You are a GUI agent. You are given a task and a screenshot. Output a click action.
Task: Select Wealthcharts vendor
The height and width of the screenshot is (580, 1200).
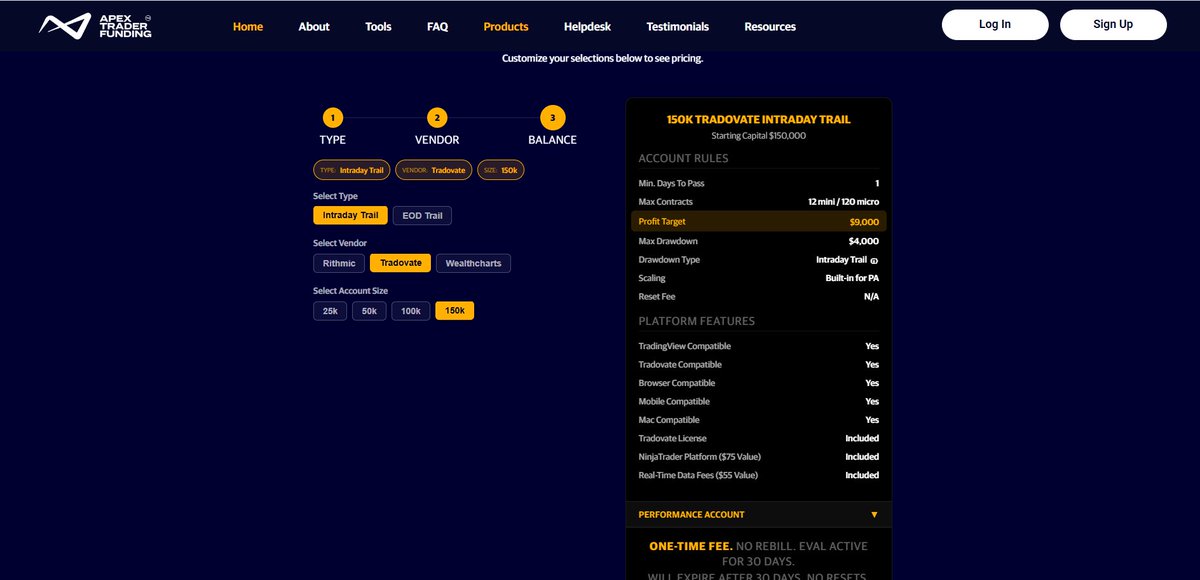coord(474,263)
